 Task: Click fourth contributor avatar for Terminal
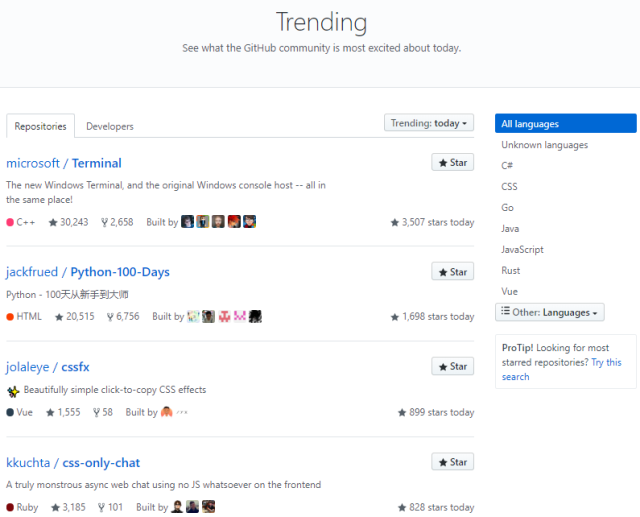coord(234,222)
